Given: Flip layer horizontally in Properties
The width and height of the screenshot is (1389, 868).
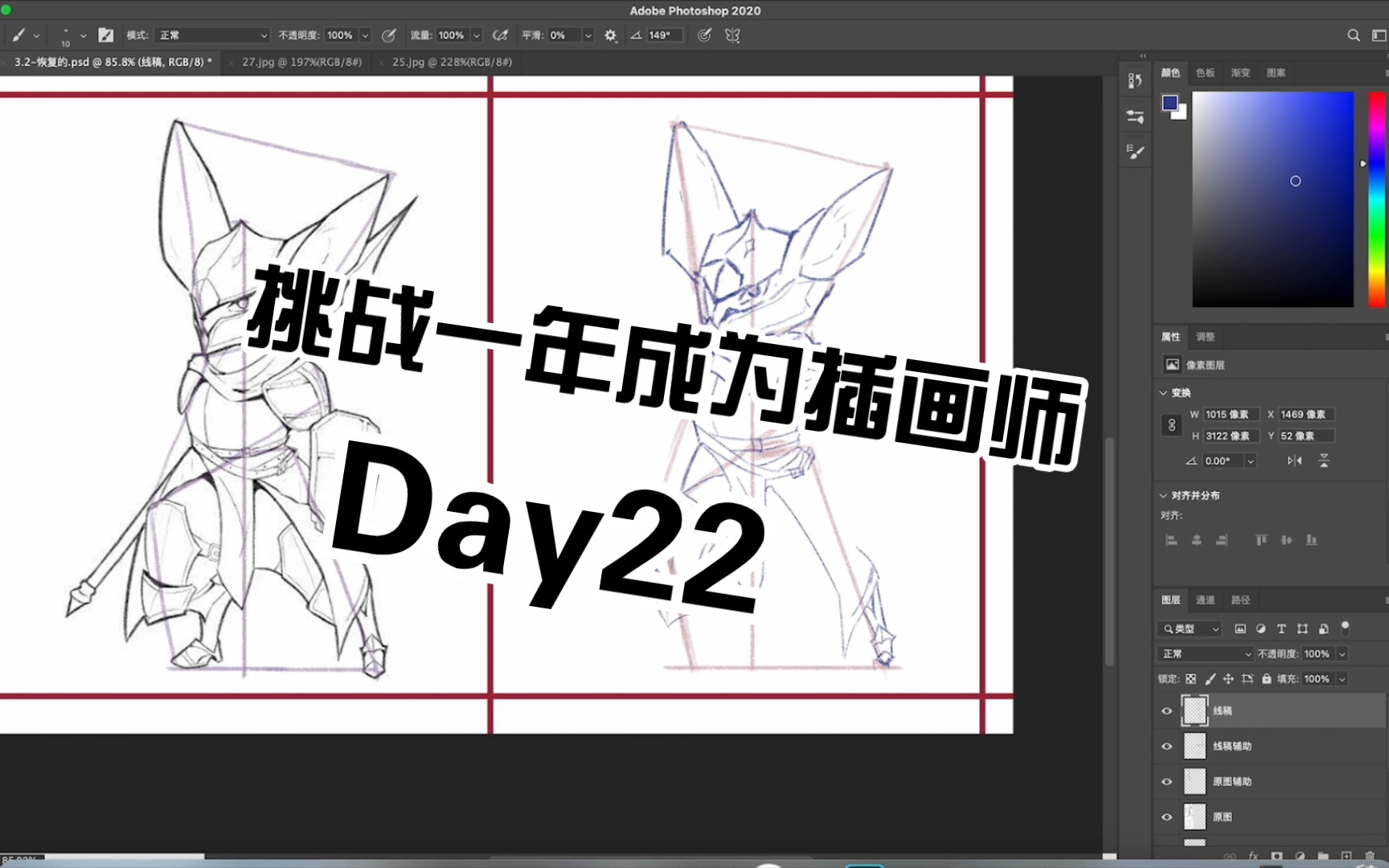Looking at the screenshot, I should tap(1294, 461).
